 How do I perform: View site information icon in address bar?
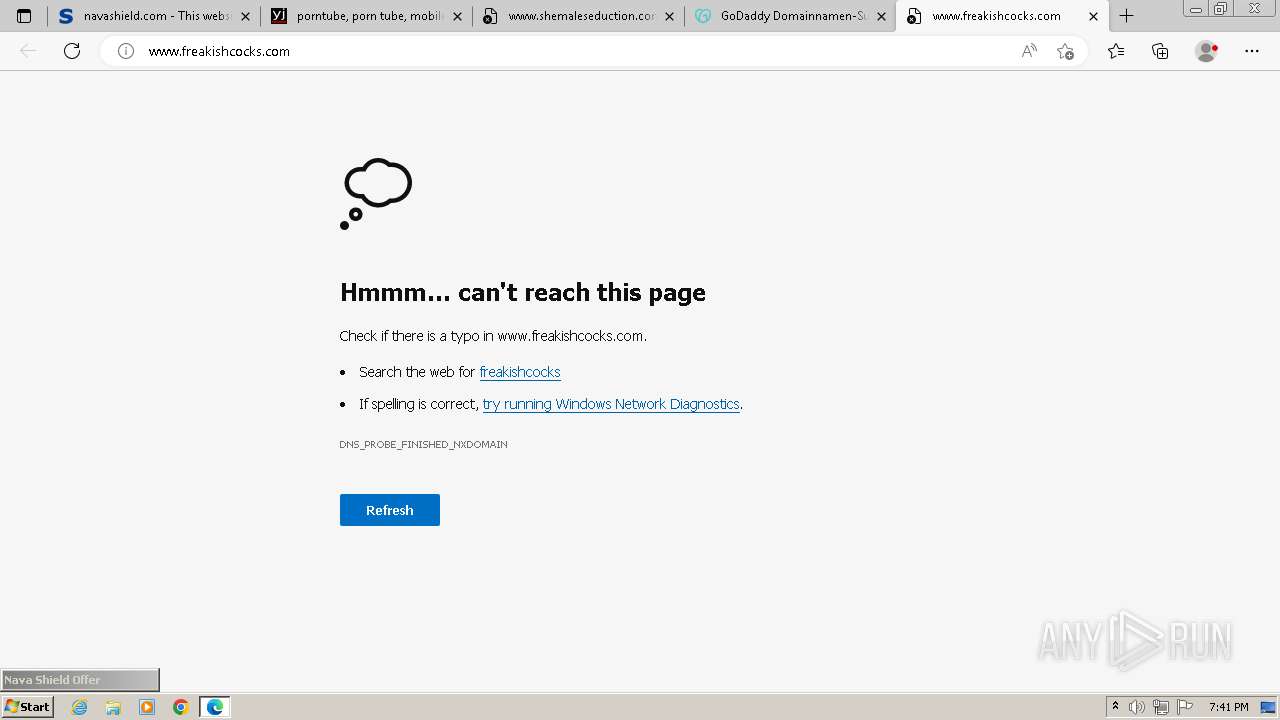pyautogui.click(x=126, y=51)
